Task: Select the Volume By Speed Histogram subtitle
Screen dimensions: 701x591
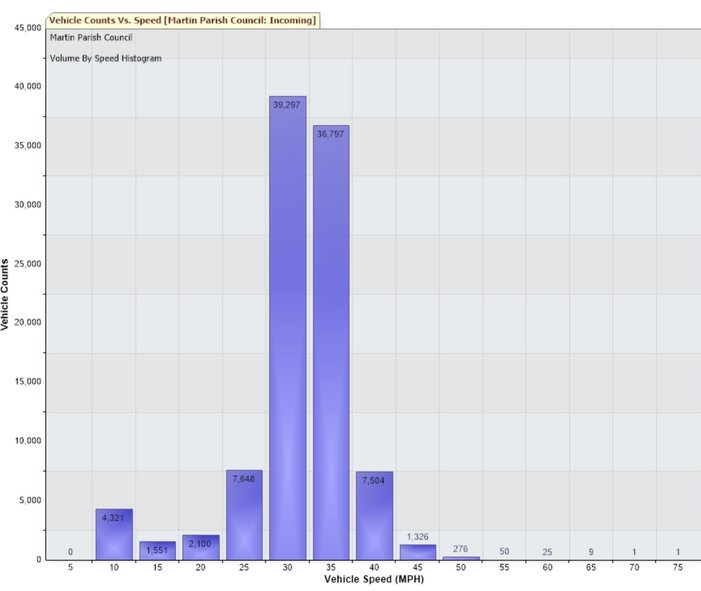Action: 106,58
